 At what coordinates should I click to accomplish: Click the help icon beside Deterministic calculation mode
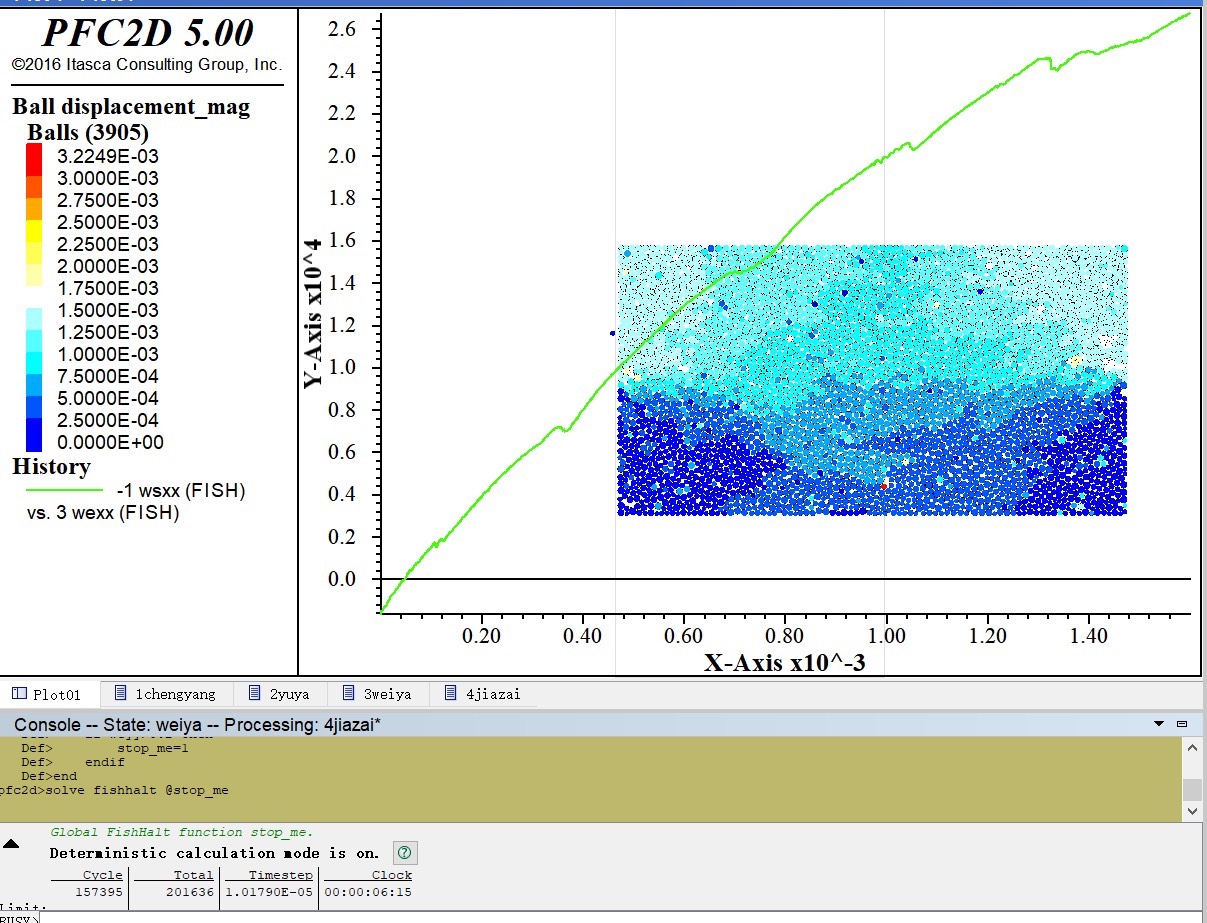(x=404, y=853)
